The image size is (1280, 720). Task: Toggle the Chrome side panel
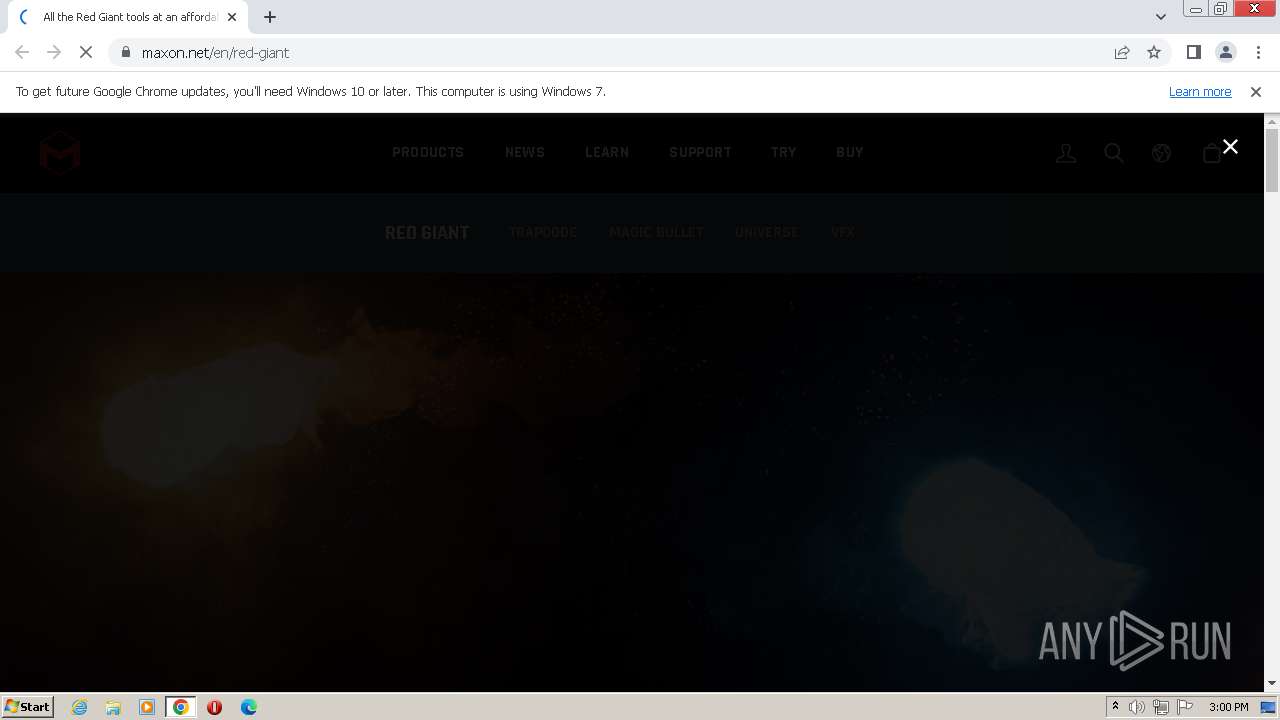(1193, 52)
